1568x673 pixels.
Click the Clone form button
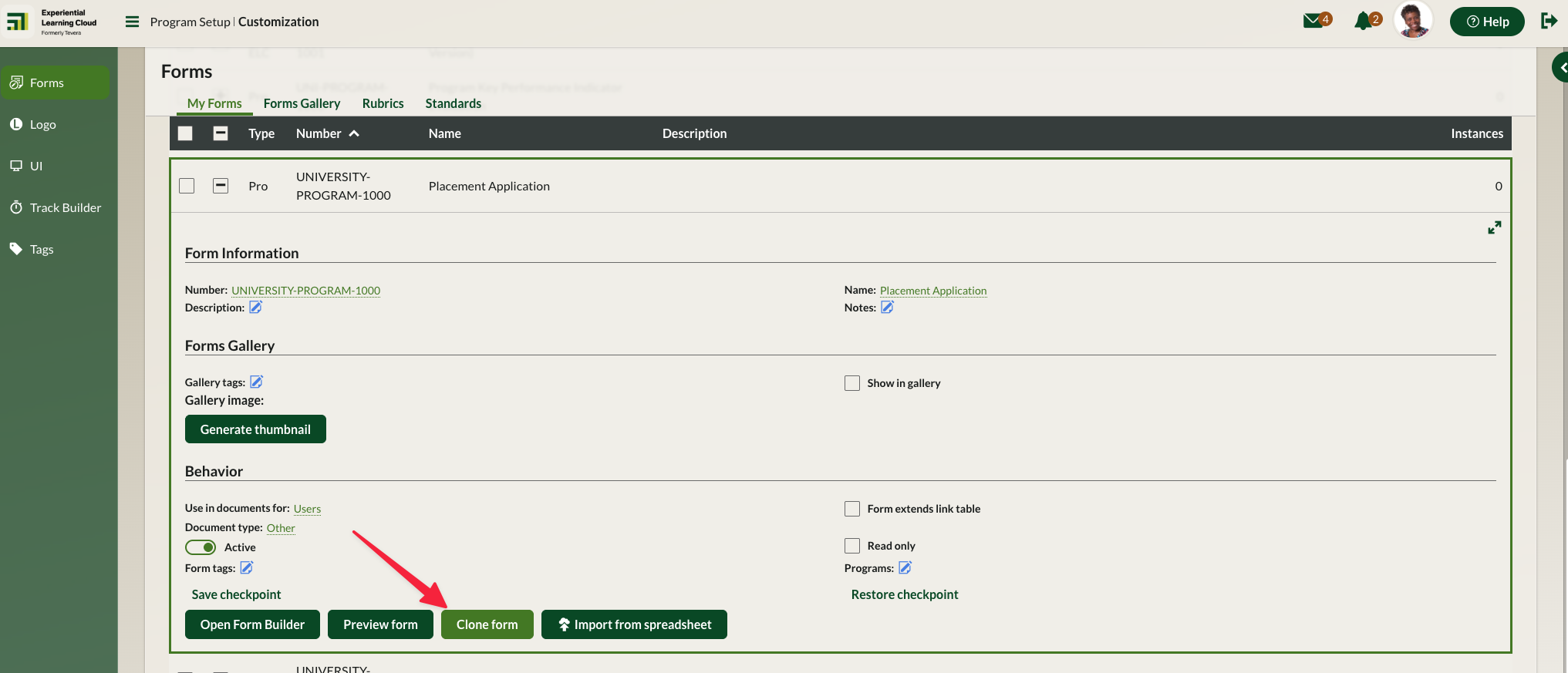(x=487, y=624)
